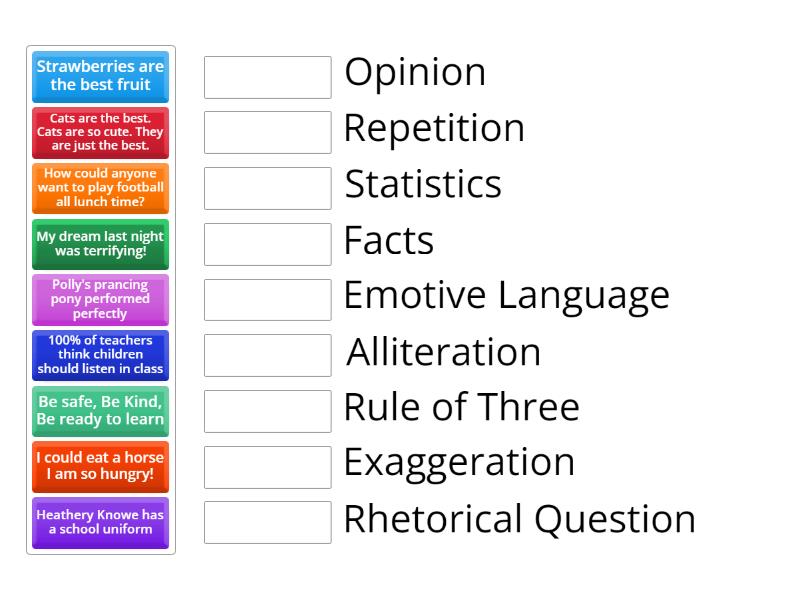The height and width of the screenshot is (600, 800).
Task: Select the answer slot next to Alliteration
Action: click(x=266, y=353)
